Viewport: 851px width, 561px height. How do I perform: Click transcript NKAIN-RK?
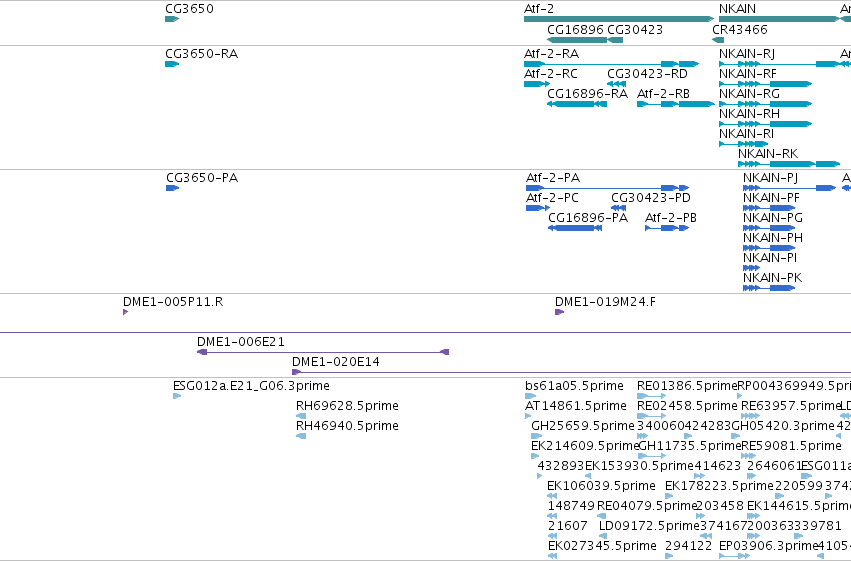click(768, 154)
